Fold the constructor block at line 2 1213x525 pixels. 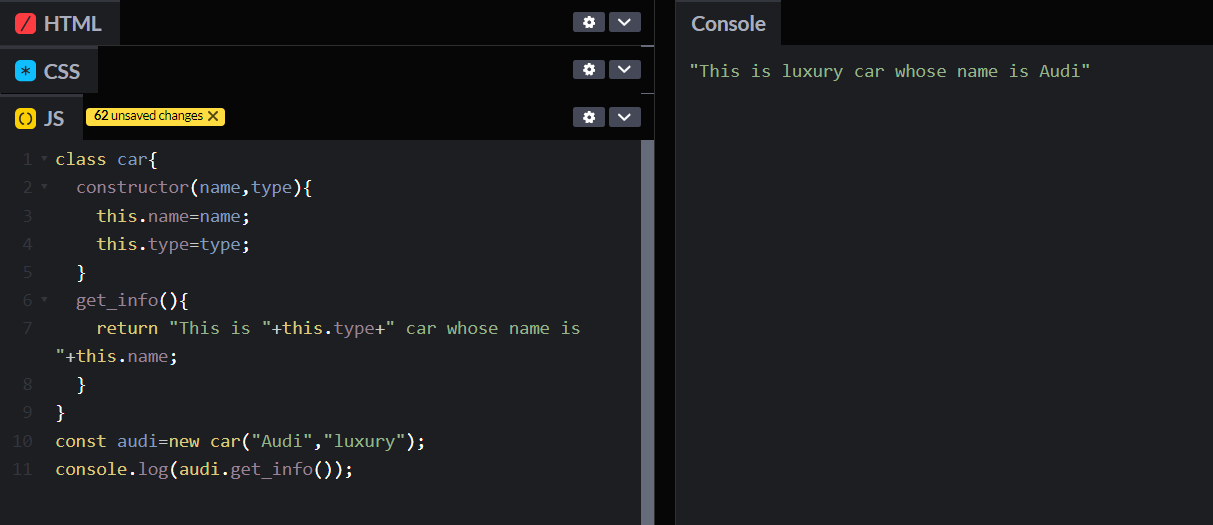[44, 187]
